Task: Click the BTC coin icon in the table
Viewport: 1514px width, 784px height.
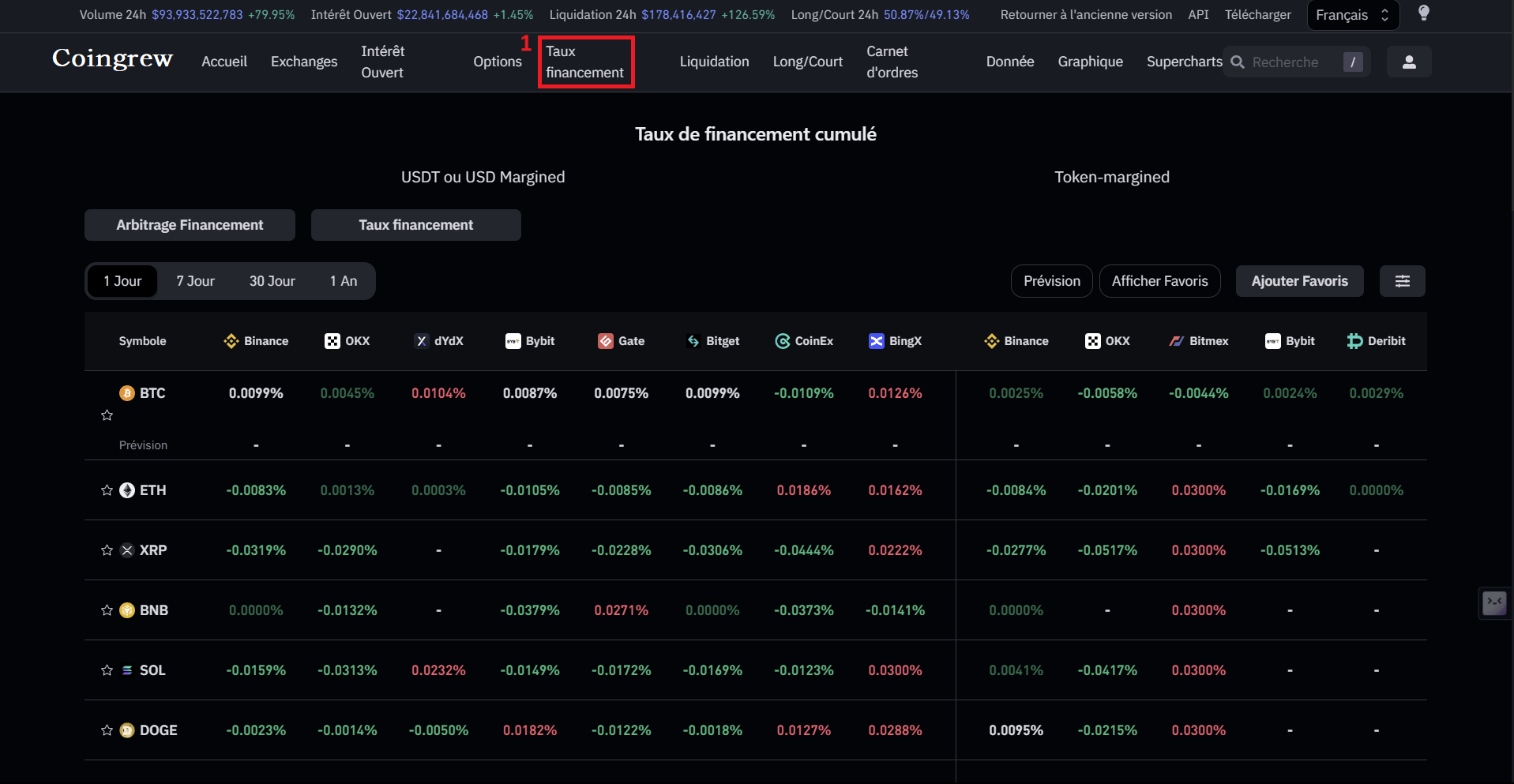Action: [x=127, y=392]
